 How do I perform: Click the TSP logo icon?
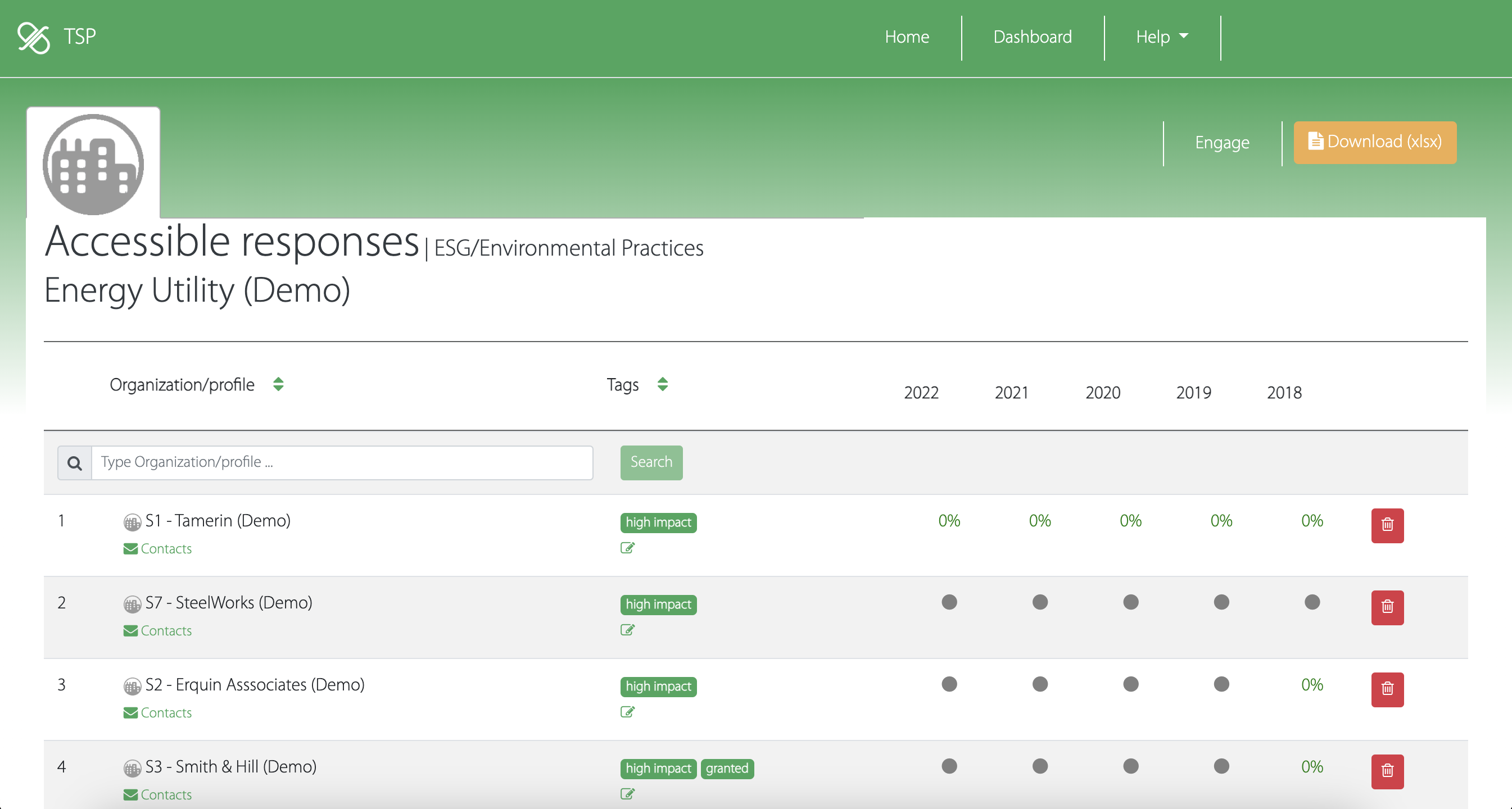point(34,38)
